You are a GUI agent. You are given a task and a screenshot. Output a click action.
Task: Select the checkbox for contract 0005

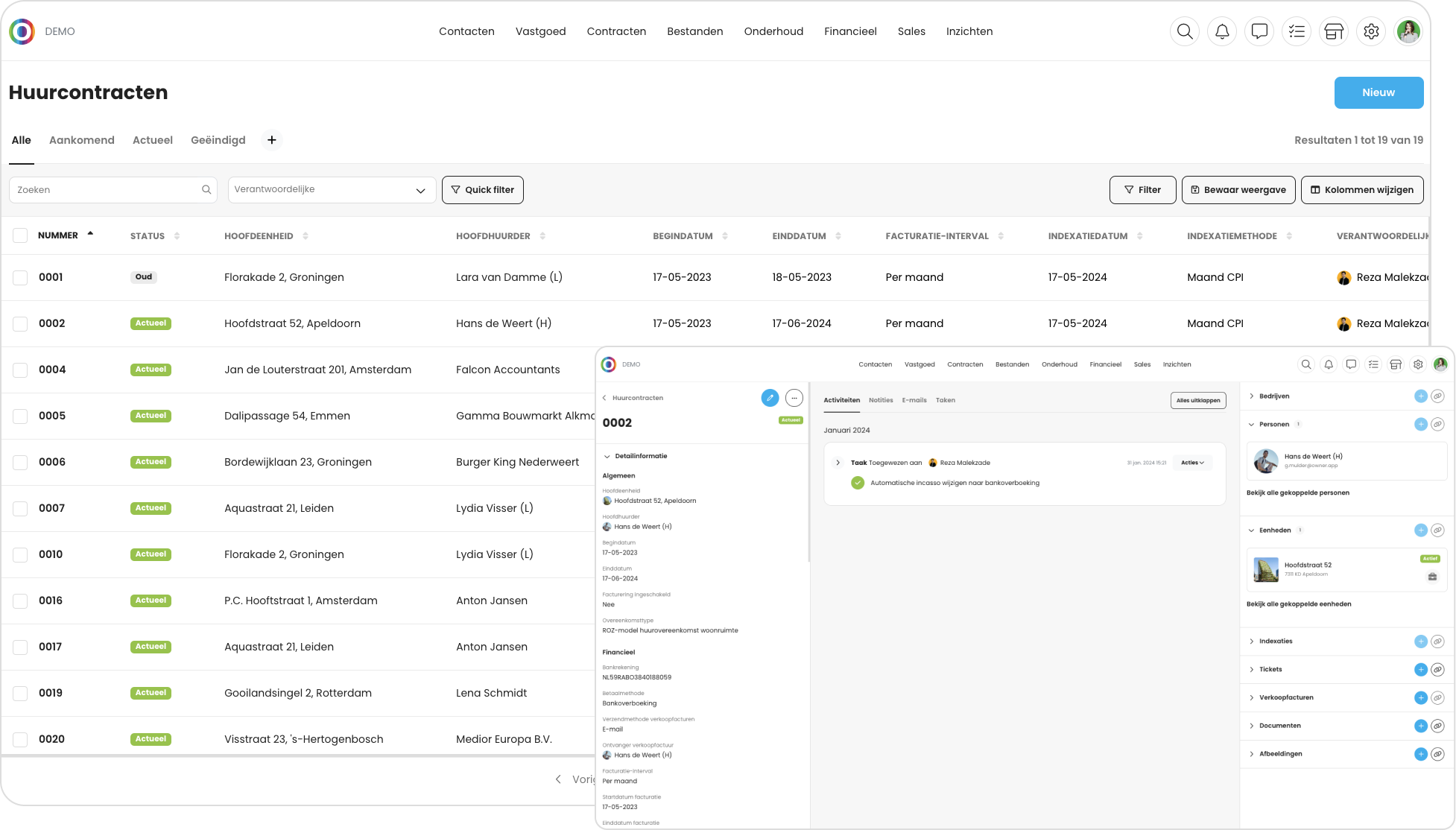click(20, 416)
